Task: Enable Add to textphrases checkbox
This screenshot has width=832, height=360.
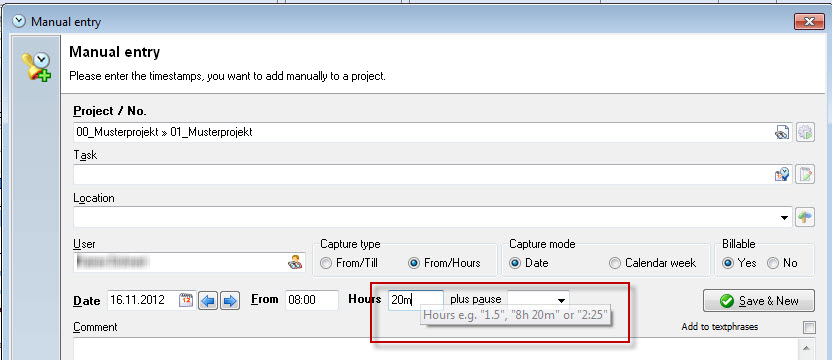Action: [809, 328]
